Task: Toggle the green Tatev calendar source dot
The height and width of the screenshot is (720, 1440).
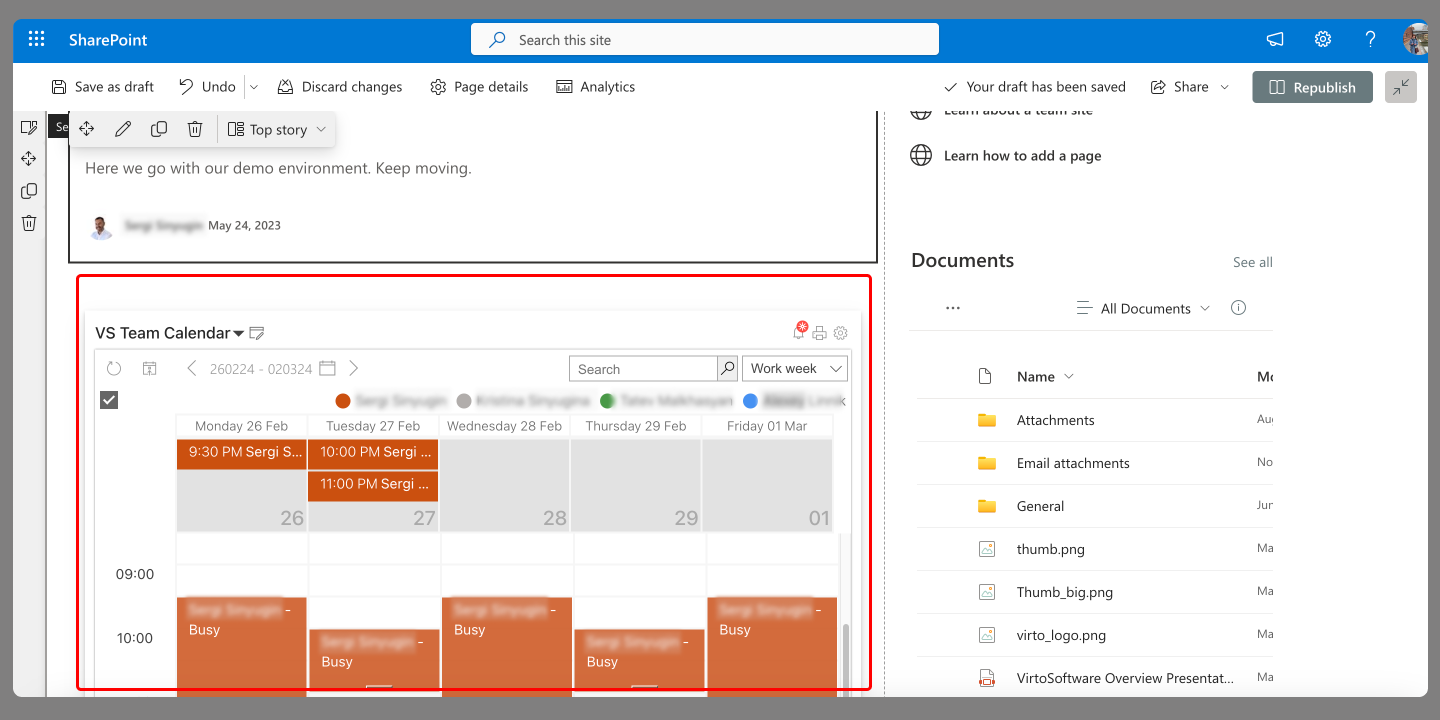Action: [608, 401]
